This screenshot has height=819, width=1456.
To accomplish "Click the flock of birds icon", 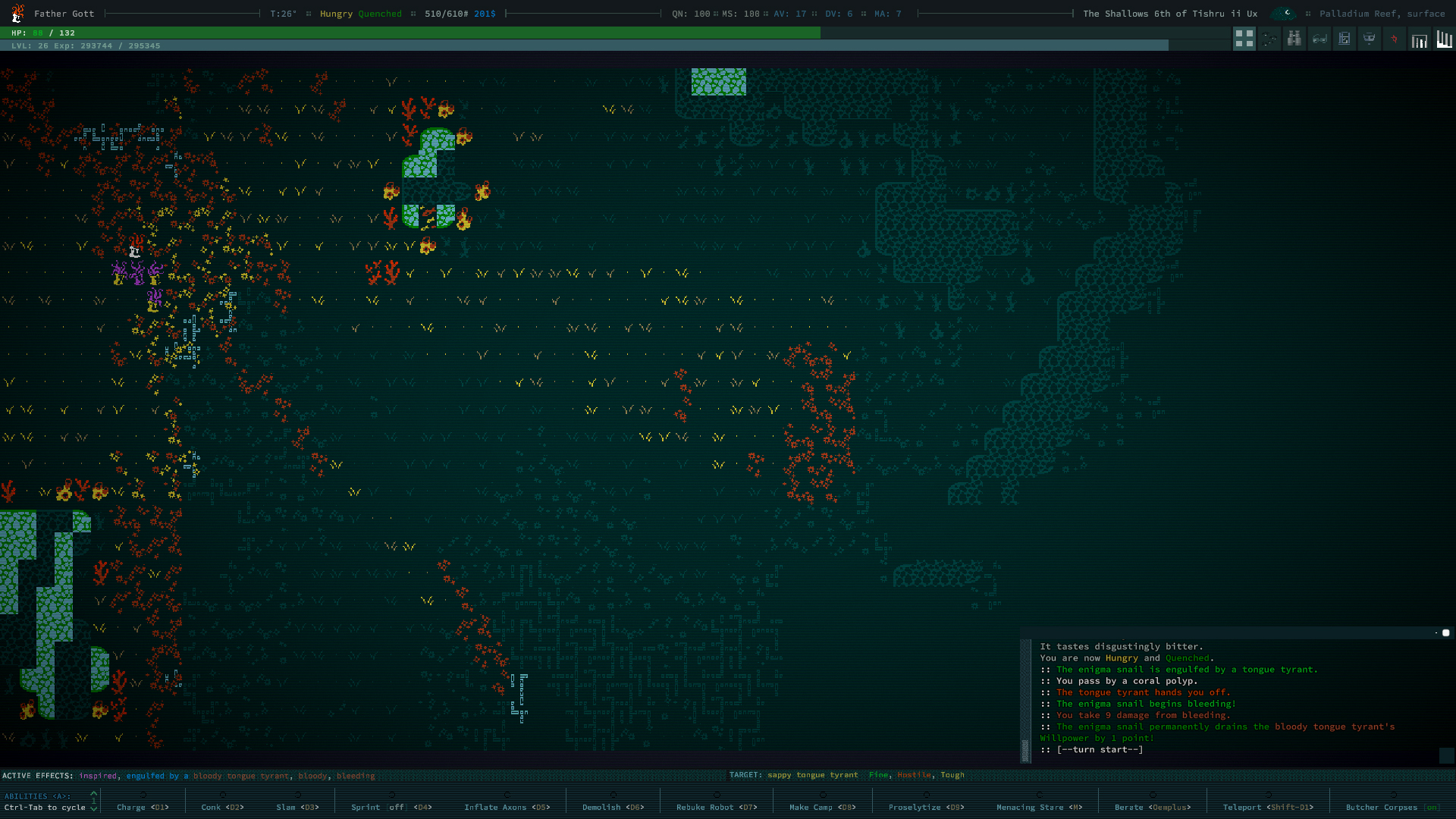I will pyautogui.click(x=1269, y=39).
